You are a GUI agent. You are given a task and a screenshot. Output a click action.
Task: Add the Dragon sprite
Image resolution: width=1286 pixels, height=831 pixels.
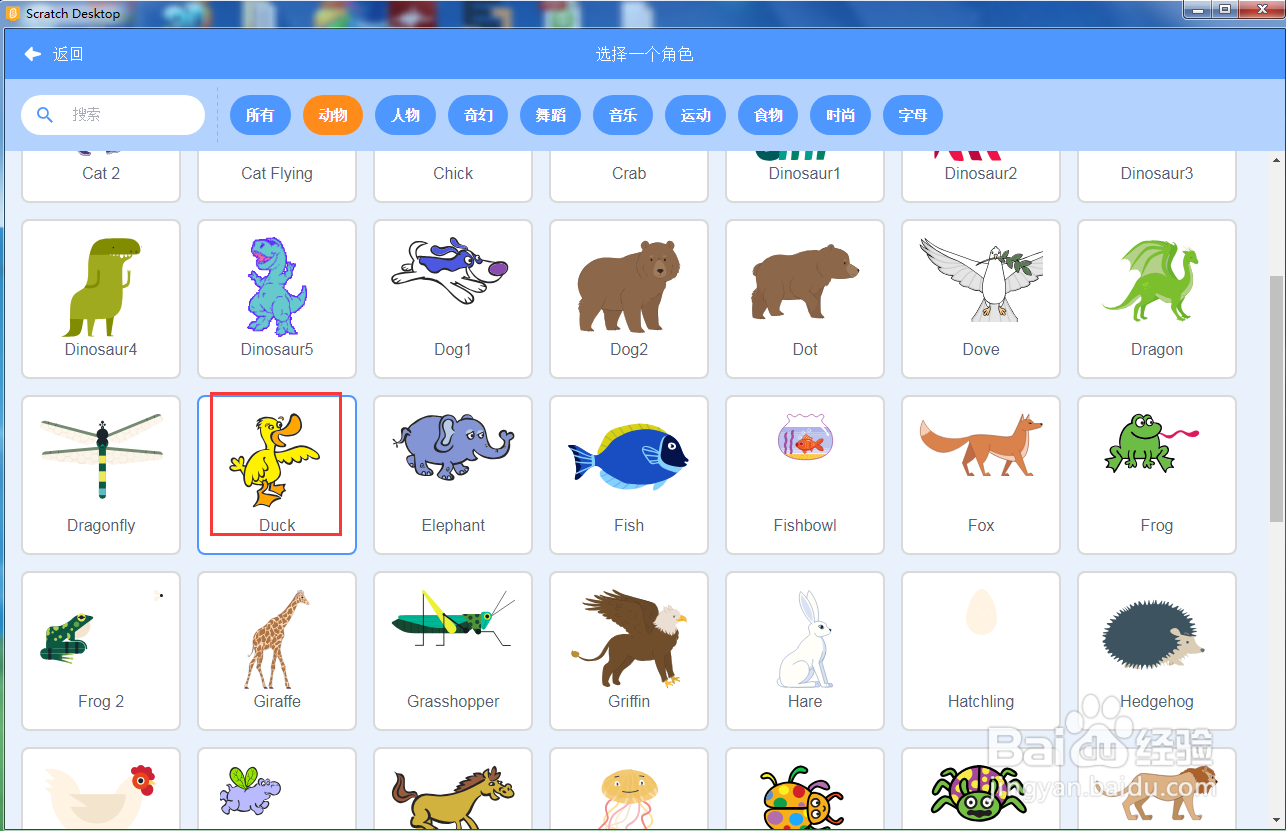pyautogui.click(x=1157, y=299)
